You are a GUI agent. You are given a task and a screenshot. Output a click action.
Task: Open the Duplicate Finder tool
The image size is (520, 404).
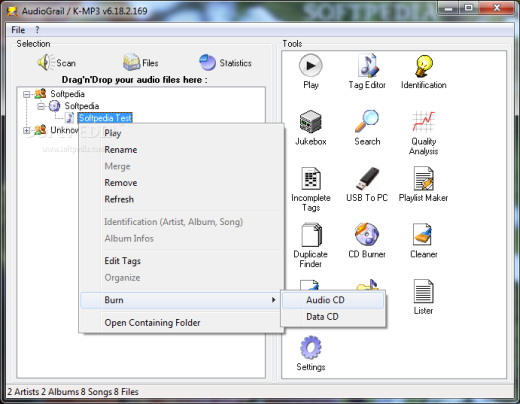(311, 235)
